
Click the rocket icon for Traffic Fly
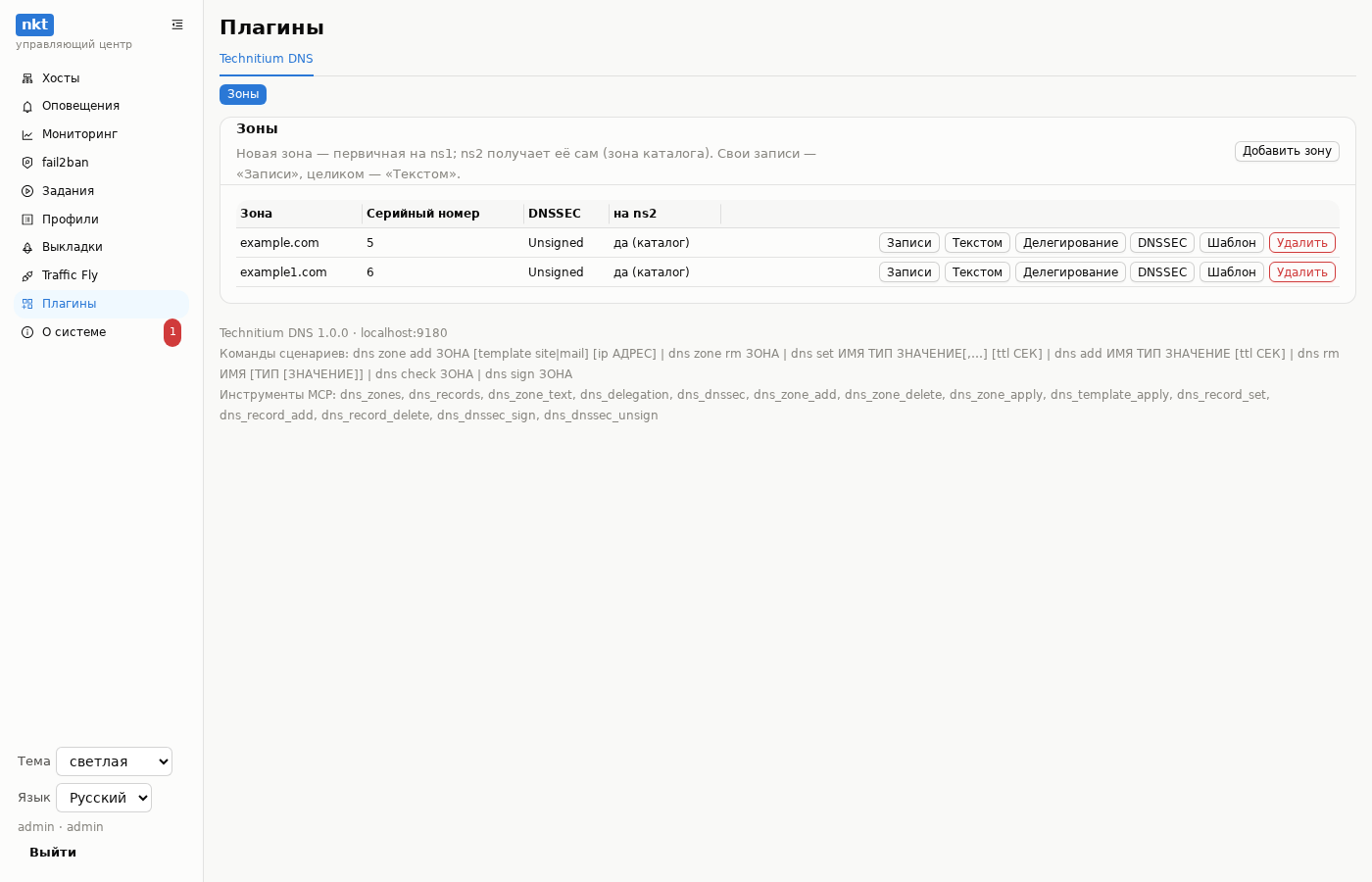click(27, 276)
